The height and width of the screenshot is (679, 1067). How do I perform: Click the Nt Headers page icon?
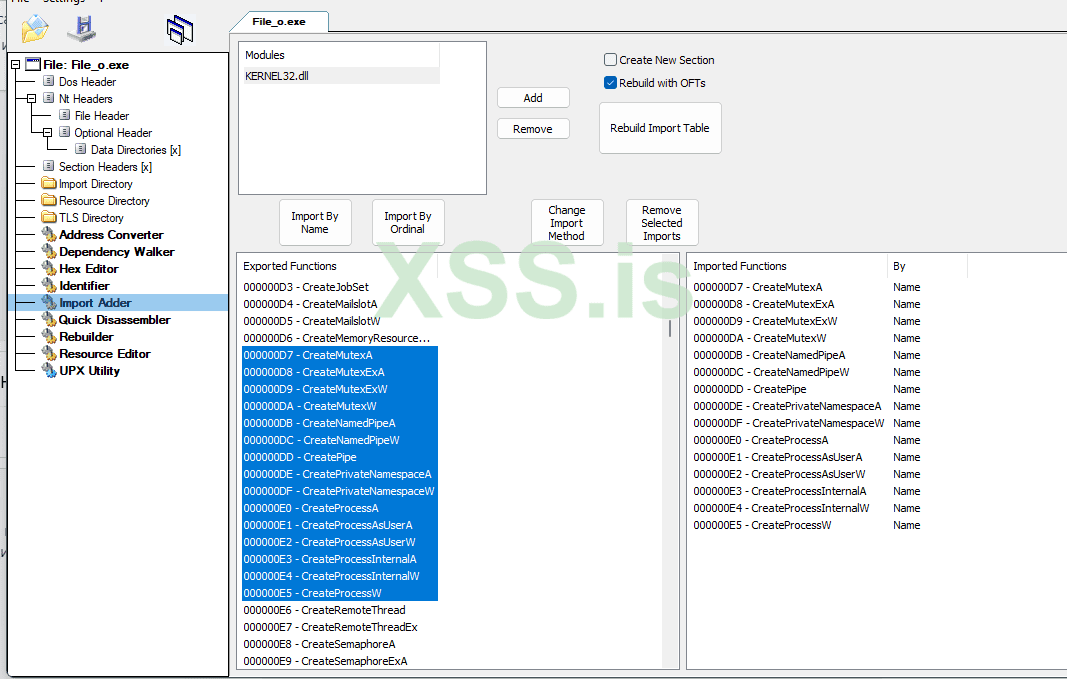coord(48,98)
